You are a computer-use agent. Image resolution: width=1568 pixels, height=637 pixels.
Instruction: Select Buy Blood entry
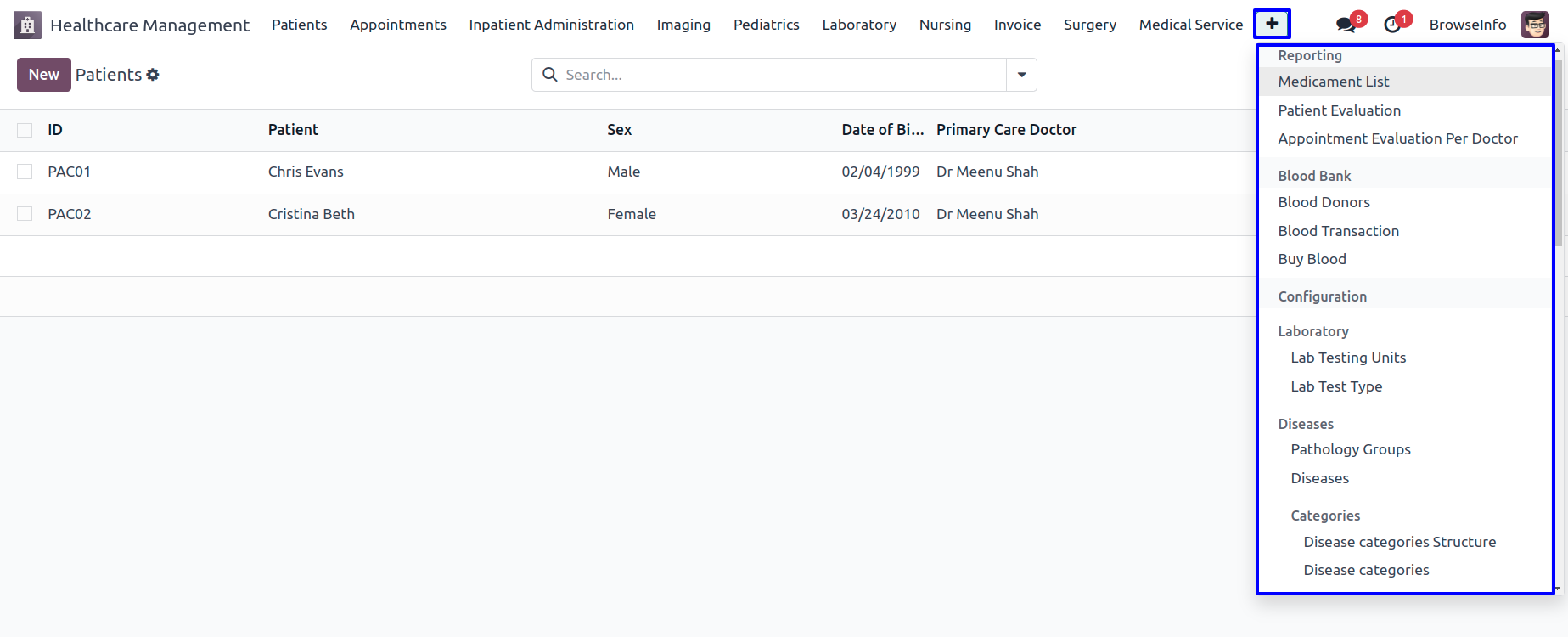click(1404, 259)
